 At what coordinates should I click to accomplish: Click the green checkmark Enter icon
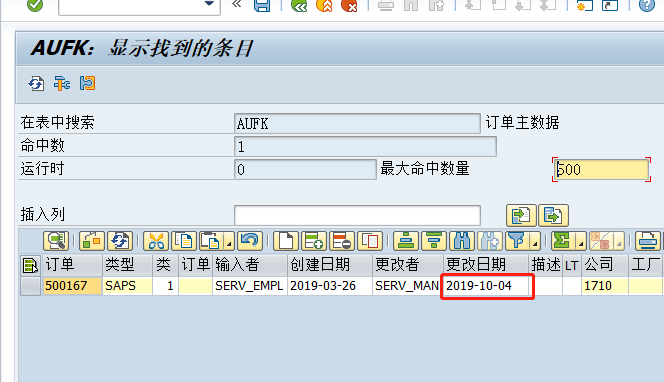point(35,5)
